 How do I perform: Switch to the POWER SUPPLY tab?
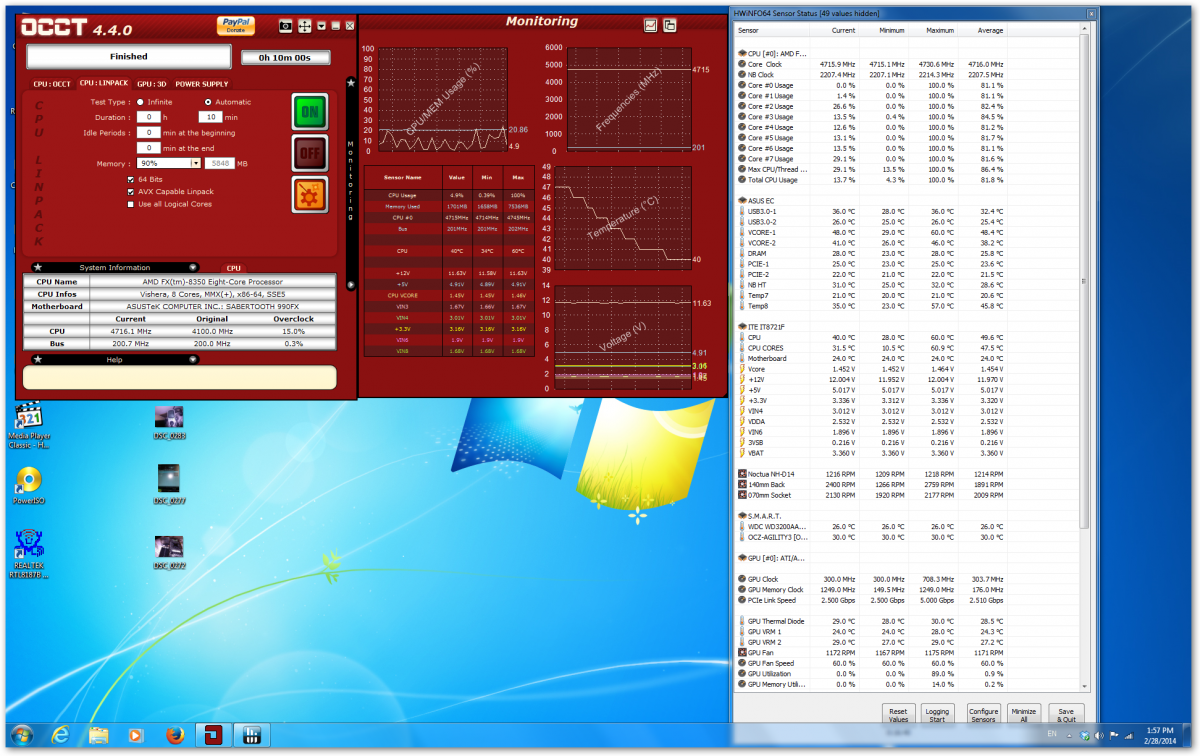pyautogui.click(x=202, y=84)
